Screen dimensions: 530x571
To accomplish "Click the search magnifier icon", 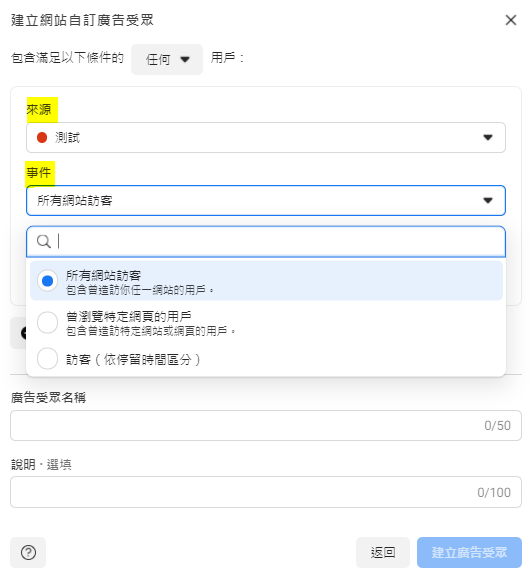I will [44, 241].
